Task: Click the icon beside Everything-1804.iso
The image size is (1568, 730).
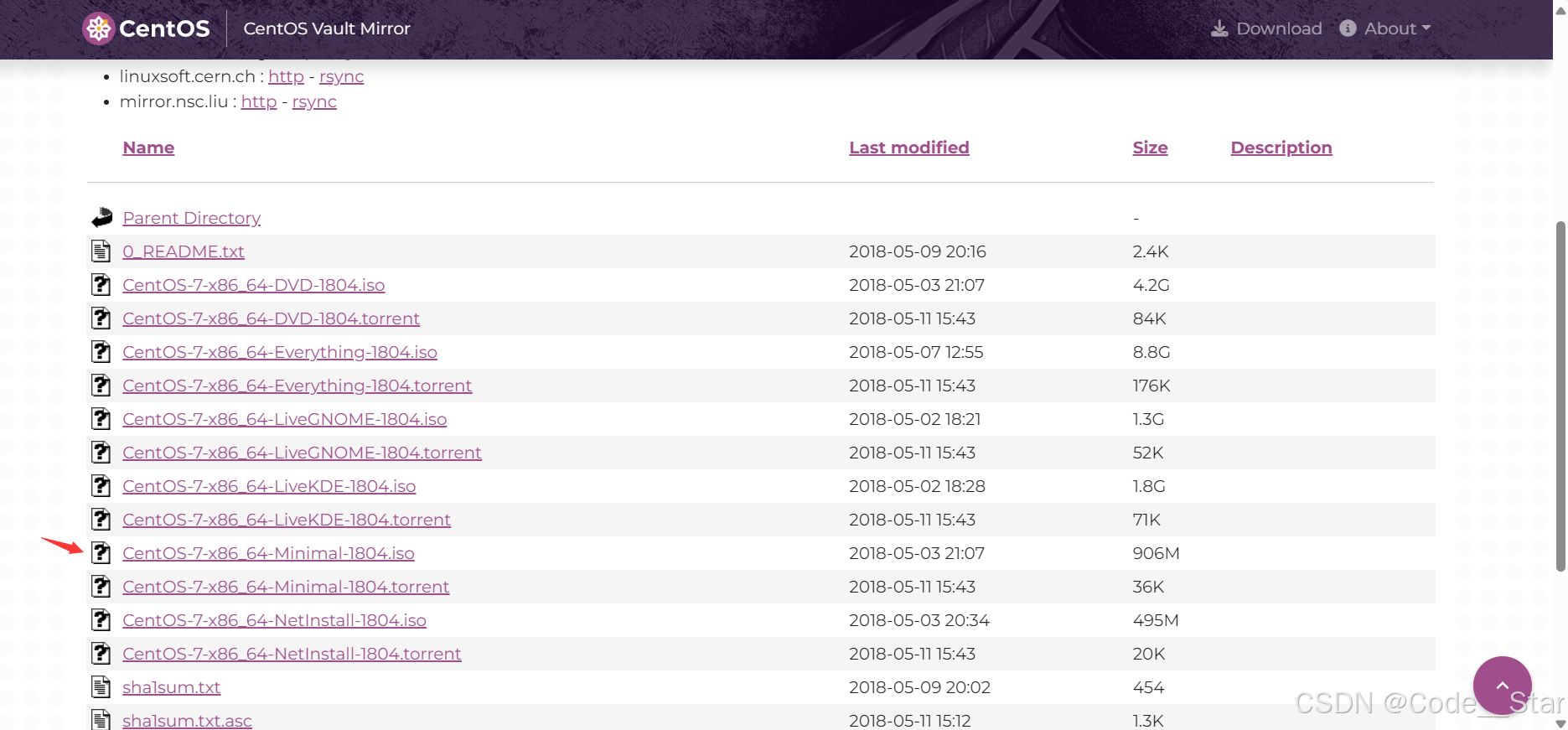Action: [x=101, y=352]
